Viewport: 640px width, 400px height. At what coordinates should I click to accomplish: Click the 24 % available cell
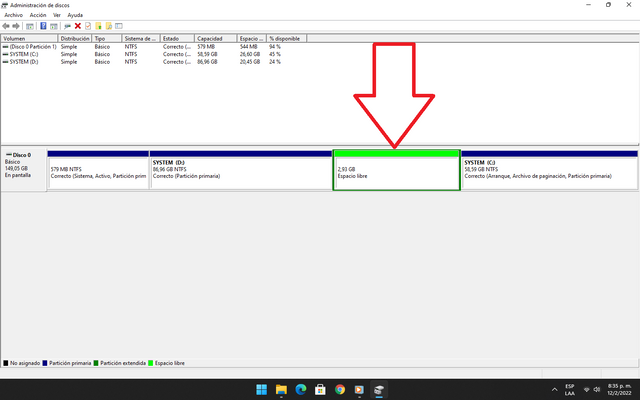275,62
